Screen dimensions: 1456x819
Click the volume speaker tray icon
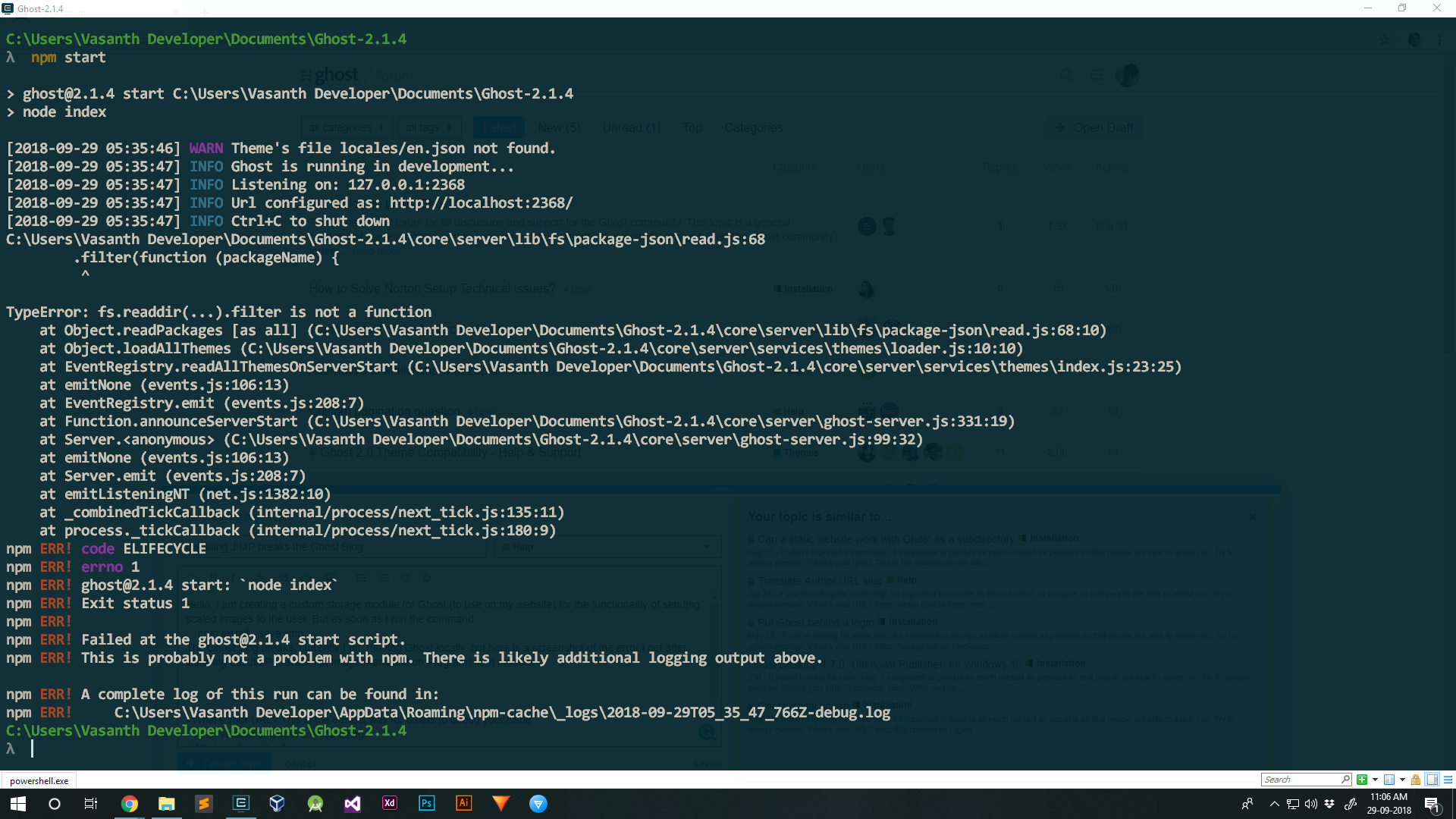1311,804
